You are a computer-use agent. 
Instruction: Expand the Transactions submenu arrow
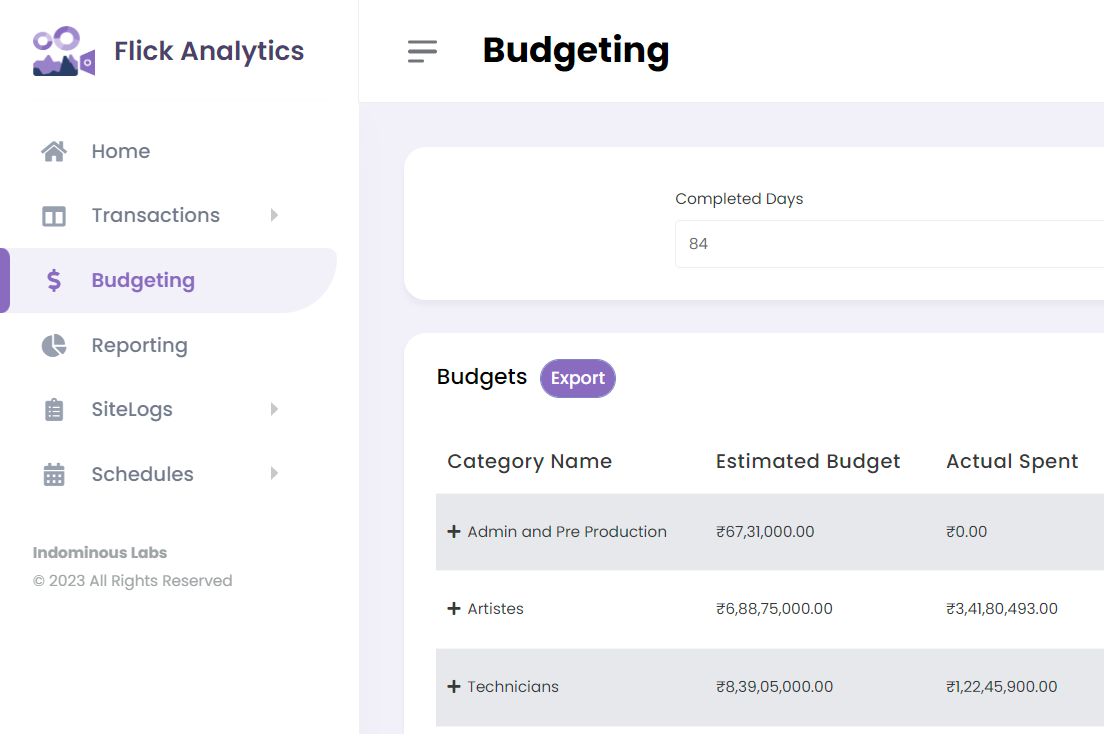(274, 215)
